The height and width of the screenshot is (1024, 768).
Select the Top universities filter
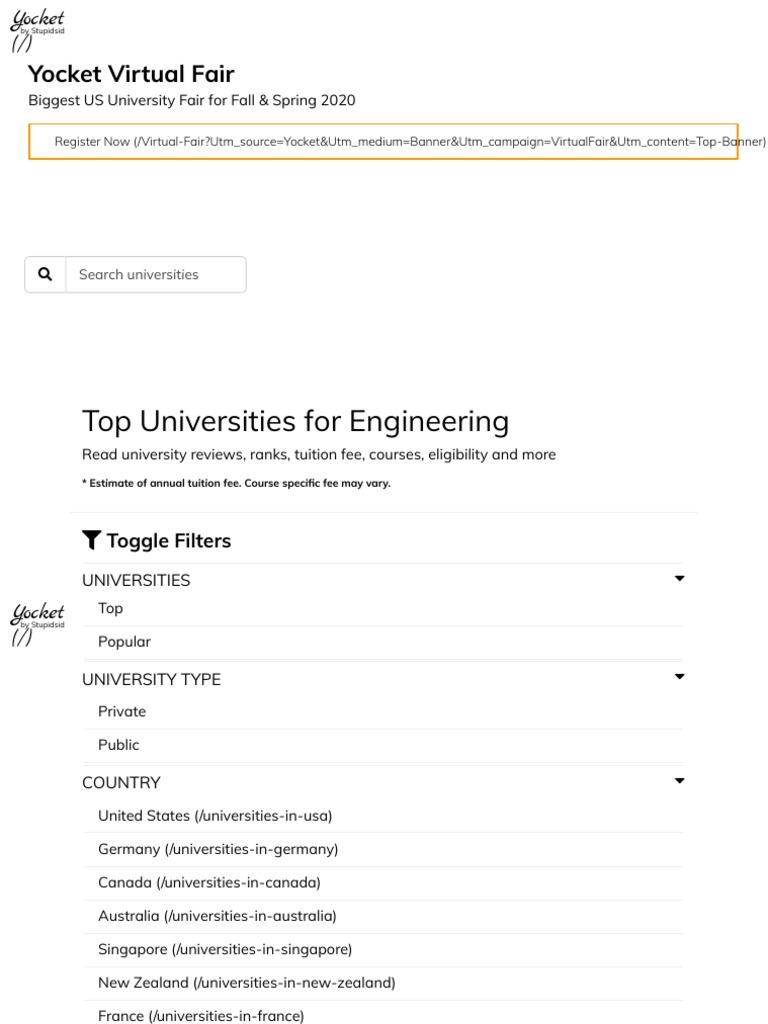click(111, 608)
